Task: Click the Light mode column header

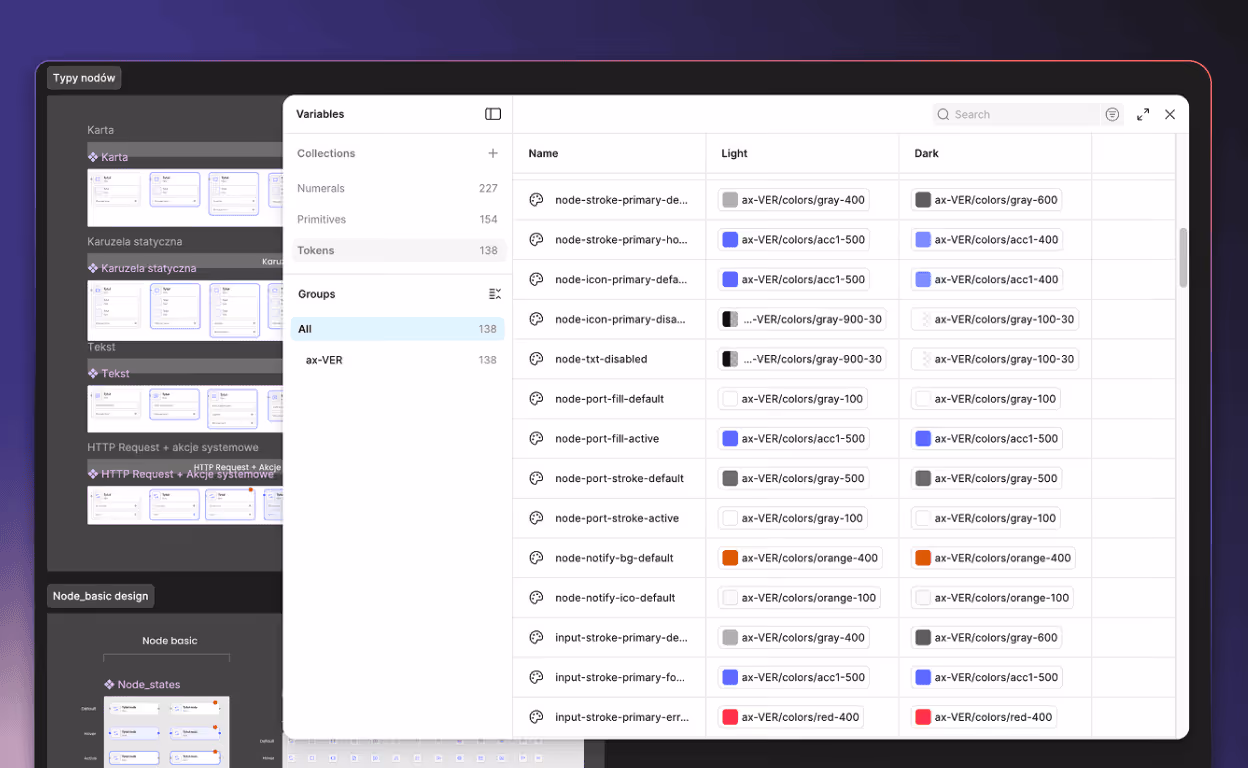Action: 734,154
